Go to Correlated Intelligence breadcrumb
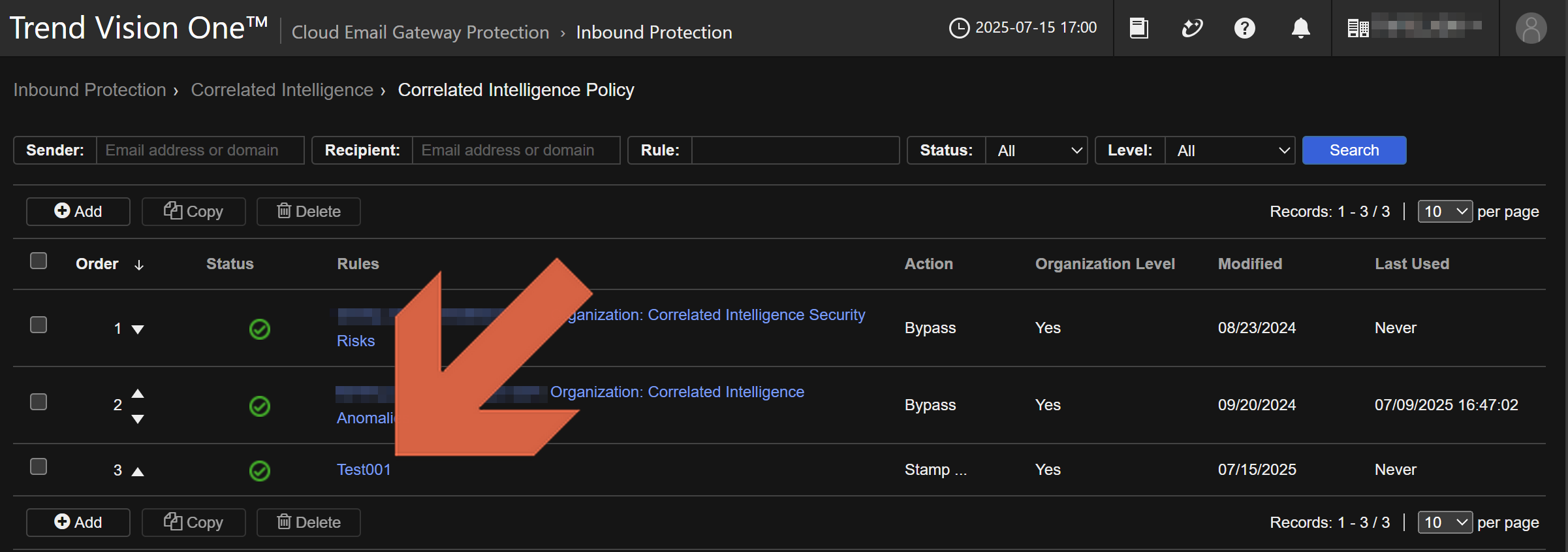 pos(282,90)
